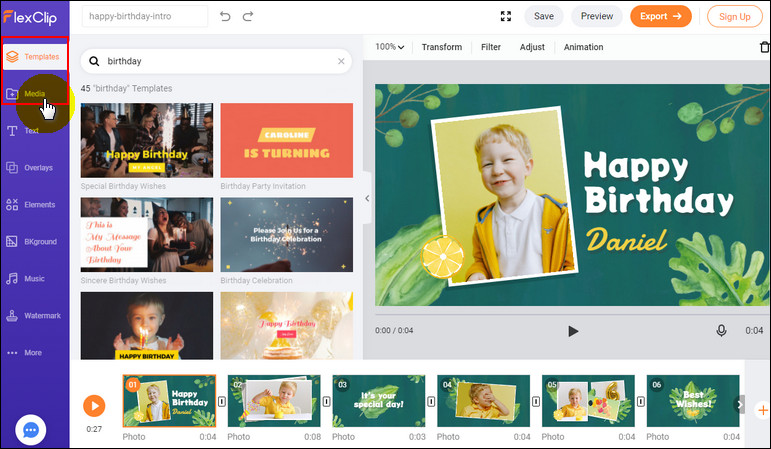Open the Watermark sidebar panel
771x449 pixels.
coord(33,316)
